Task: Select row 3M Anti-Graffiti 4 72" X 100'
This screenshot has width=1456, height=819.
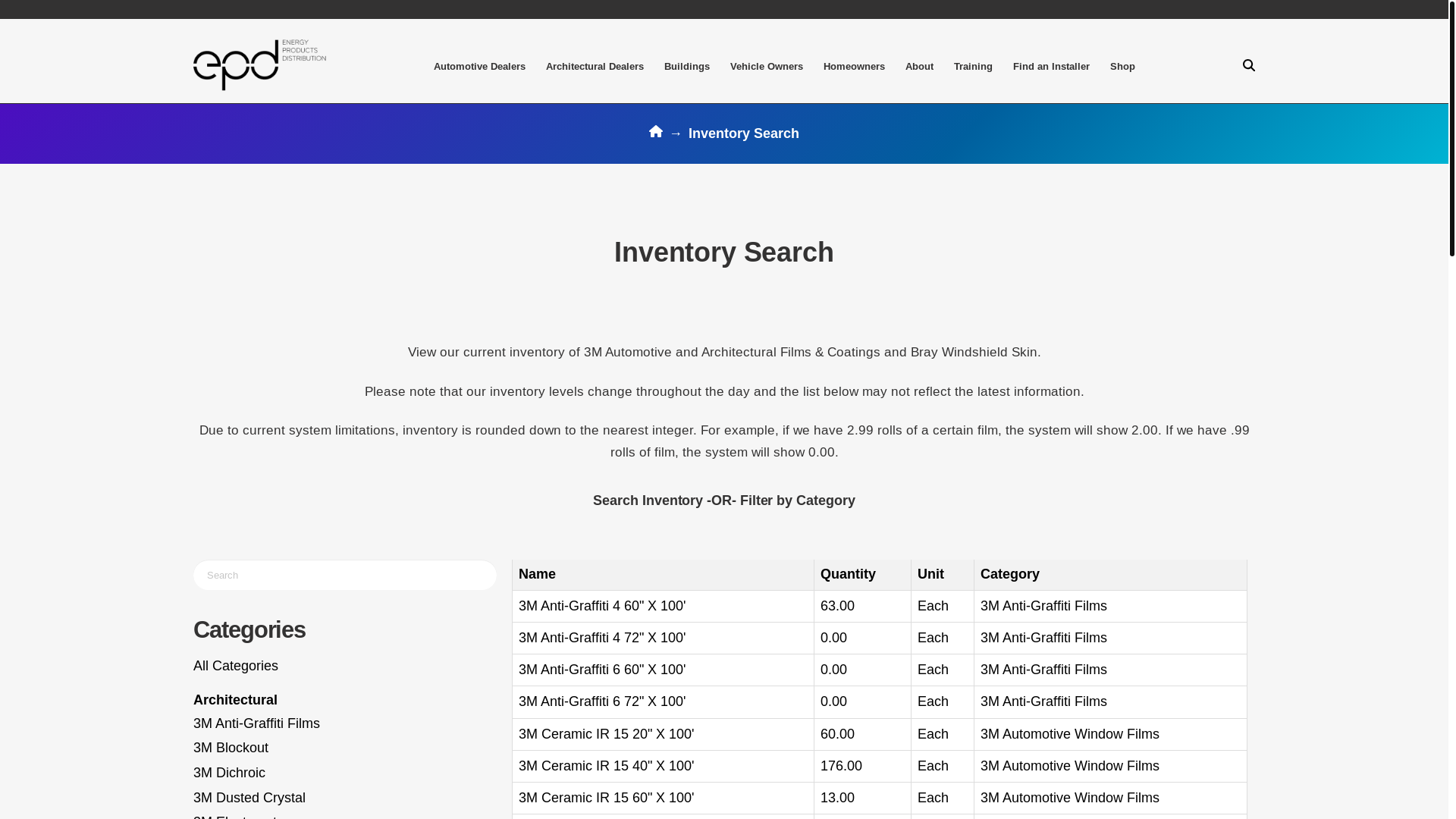Action: 880,638
